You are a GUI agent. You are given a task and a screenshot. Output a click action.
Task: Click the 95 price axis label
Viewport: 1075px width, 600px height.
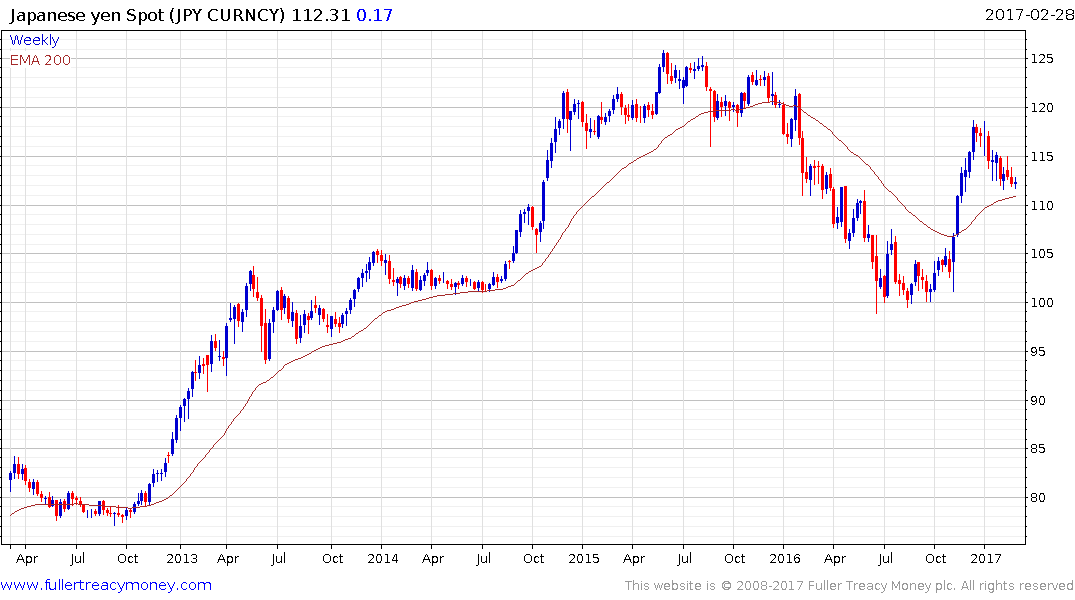1039,352
